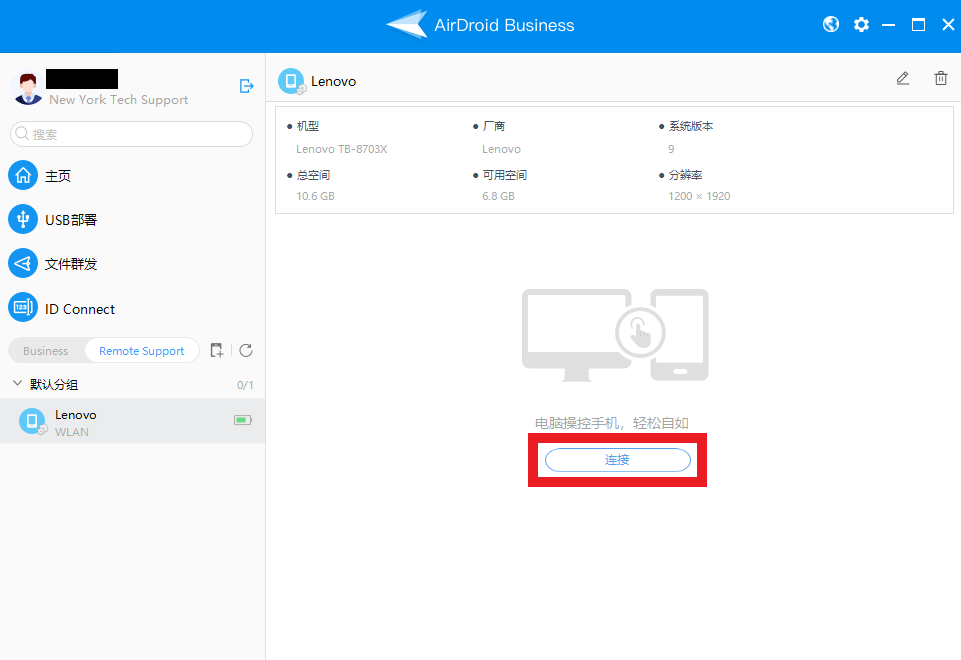Switch to the Remote Support tab
Image resolution: width=961 pixels, height=660 pixels.
point(142,351)
